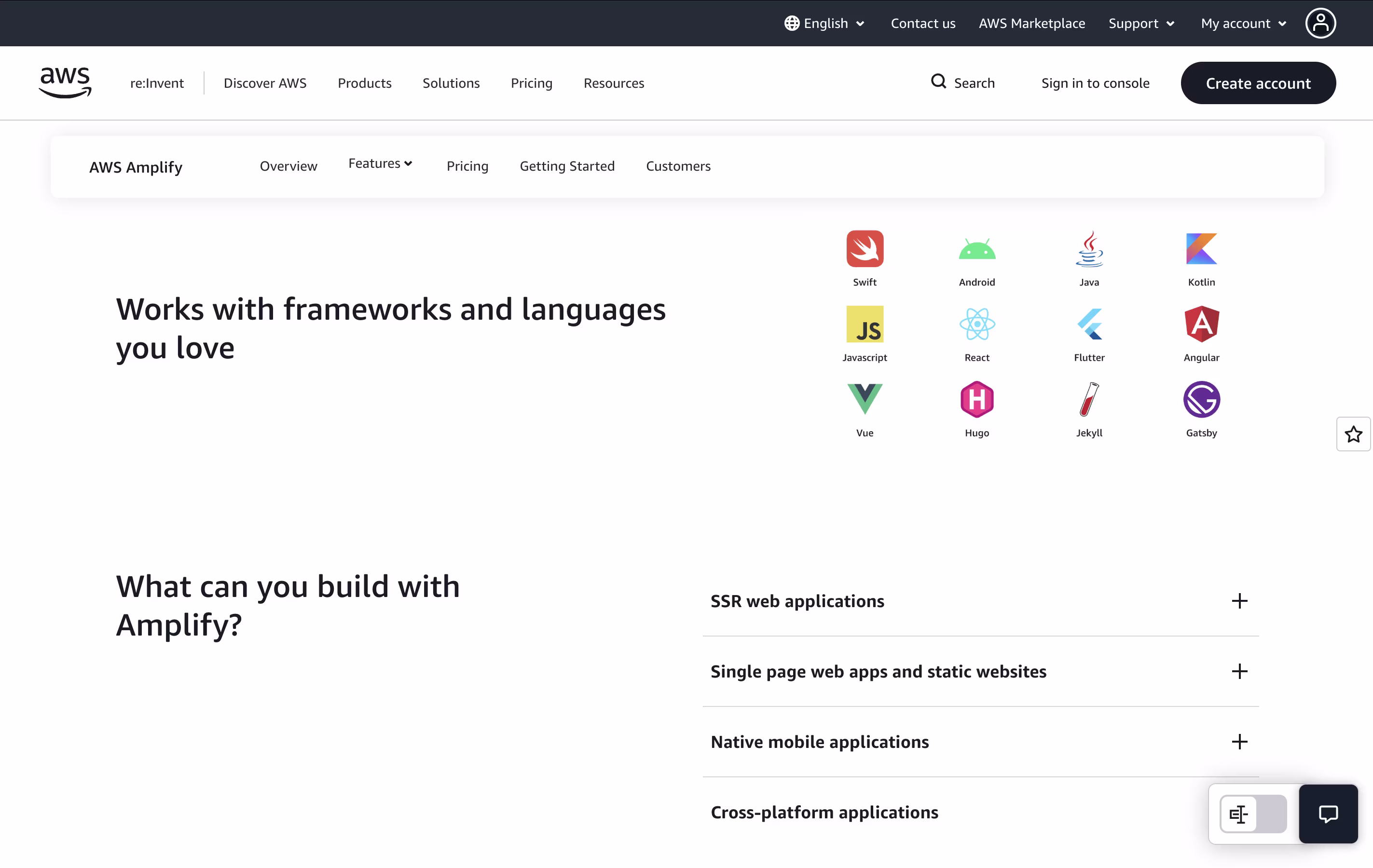
Task: Click the Flutter logo icon
Action: (x=1089, y=324)
